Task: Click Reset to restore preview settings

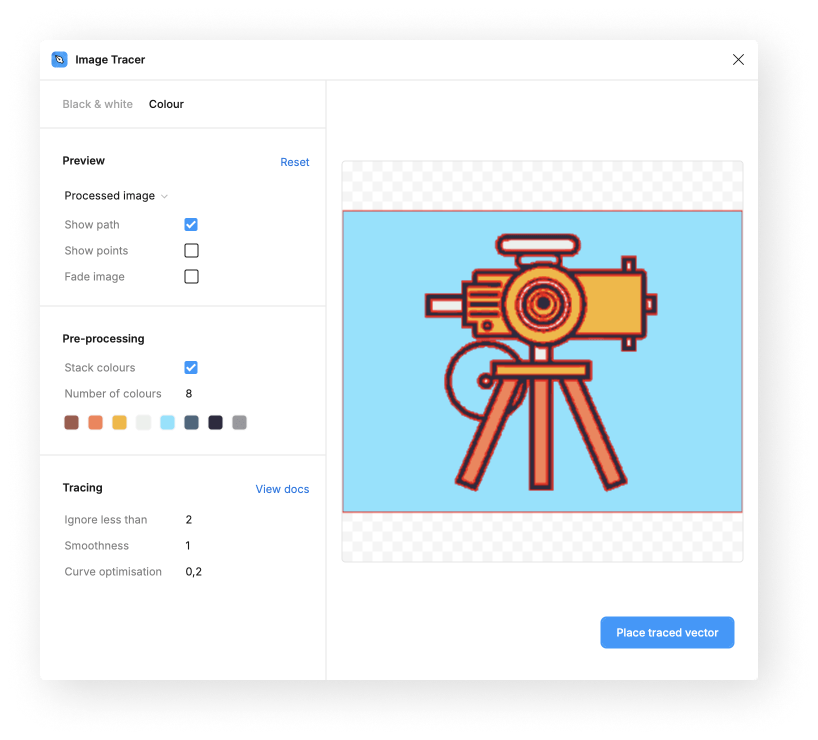Action: 295,161
